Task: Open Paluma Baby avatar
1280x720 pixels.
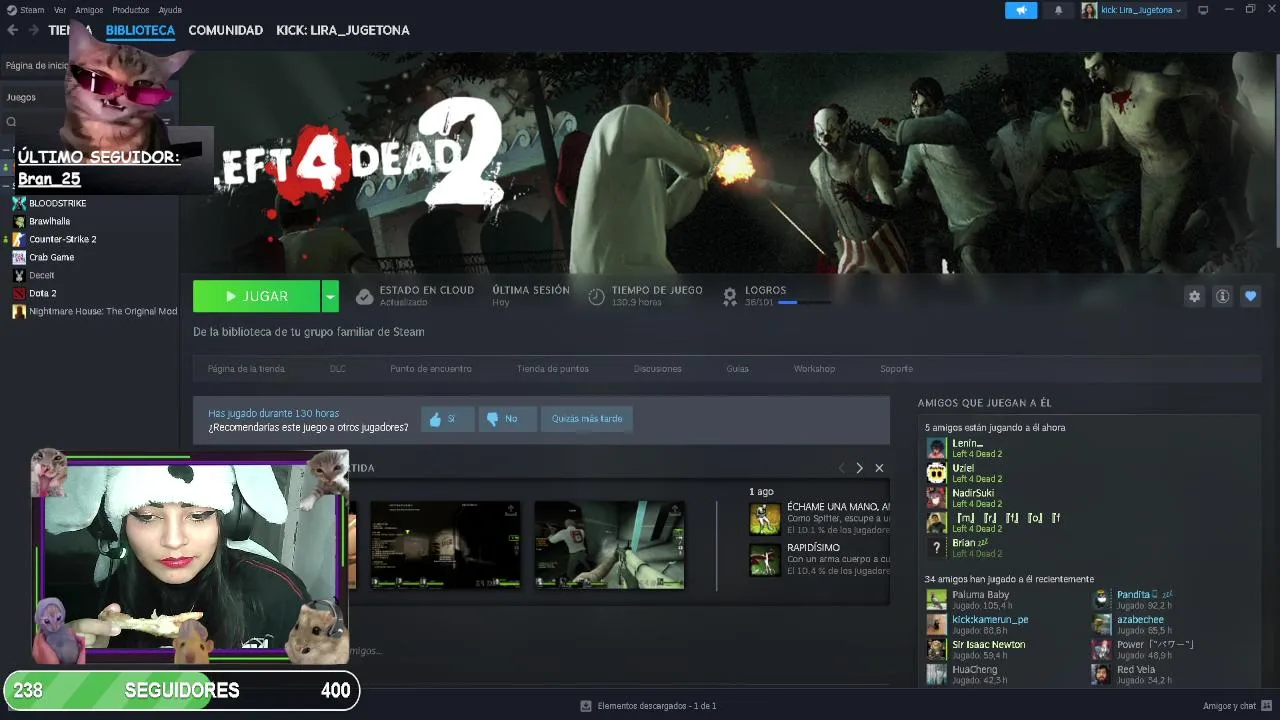Action: (936, 600)
